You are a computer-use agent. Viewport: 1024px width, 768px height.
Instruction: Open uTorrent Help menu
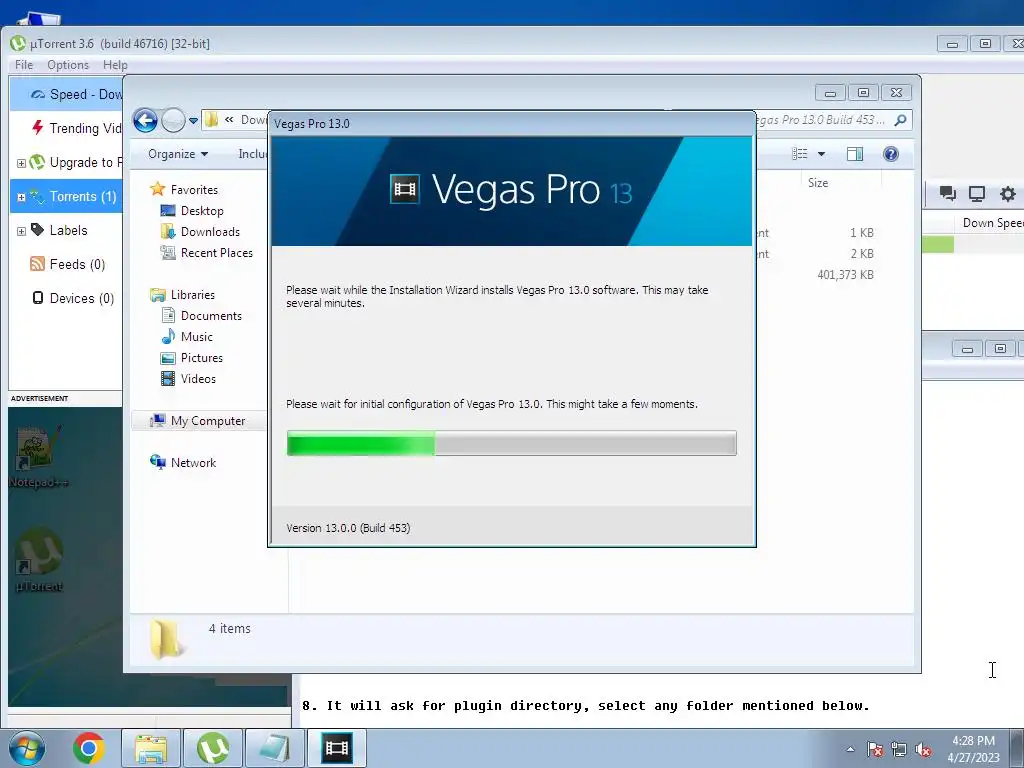coord(115,65)
